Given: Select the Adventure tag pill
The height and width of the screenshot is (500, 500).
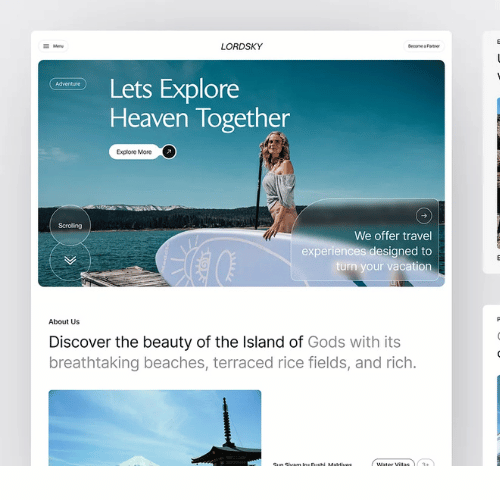Looking at the screenshot, I should pos(68,84).
